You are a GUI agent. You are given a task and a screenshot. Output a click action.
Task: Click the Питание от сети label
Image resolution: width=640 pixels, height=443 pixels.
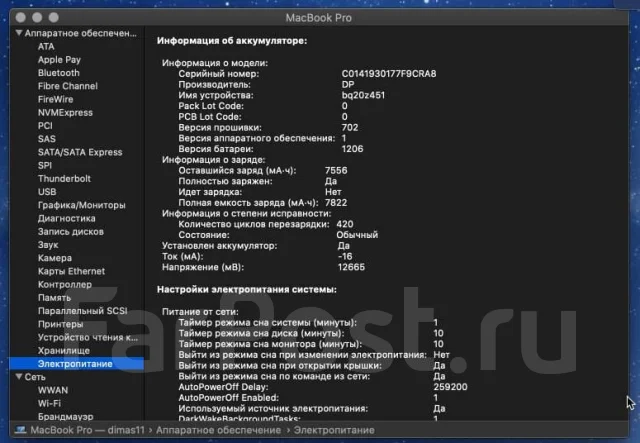[x=200, y=312]
